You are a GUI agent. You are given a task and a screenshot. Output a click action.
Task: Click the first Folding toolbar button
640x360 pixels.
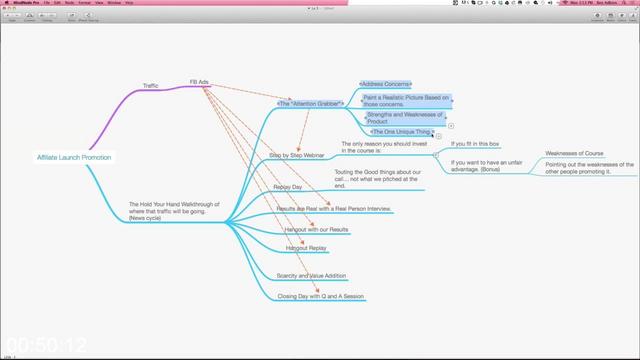pos(42,15)
